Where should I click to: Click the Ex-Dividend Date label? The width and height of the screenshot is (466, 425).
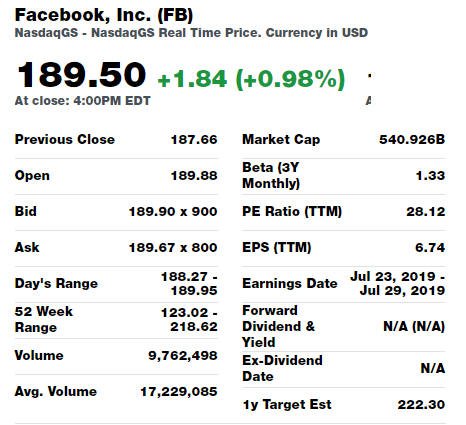(x=282, y=368)
